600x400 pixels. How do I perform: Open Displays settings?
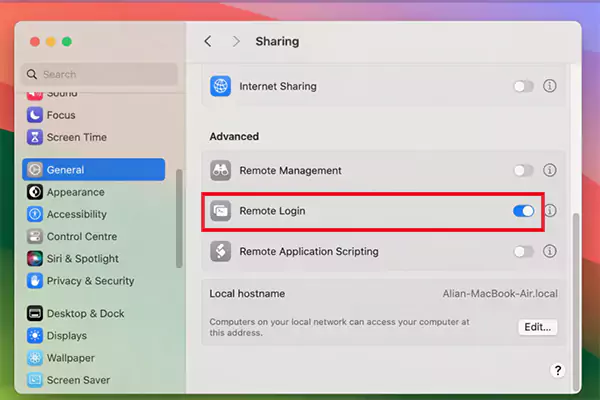click(93, 336)
